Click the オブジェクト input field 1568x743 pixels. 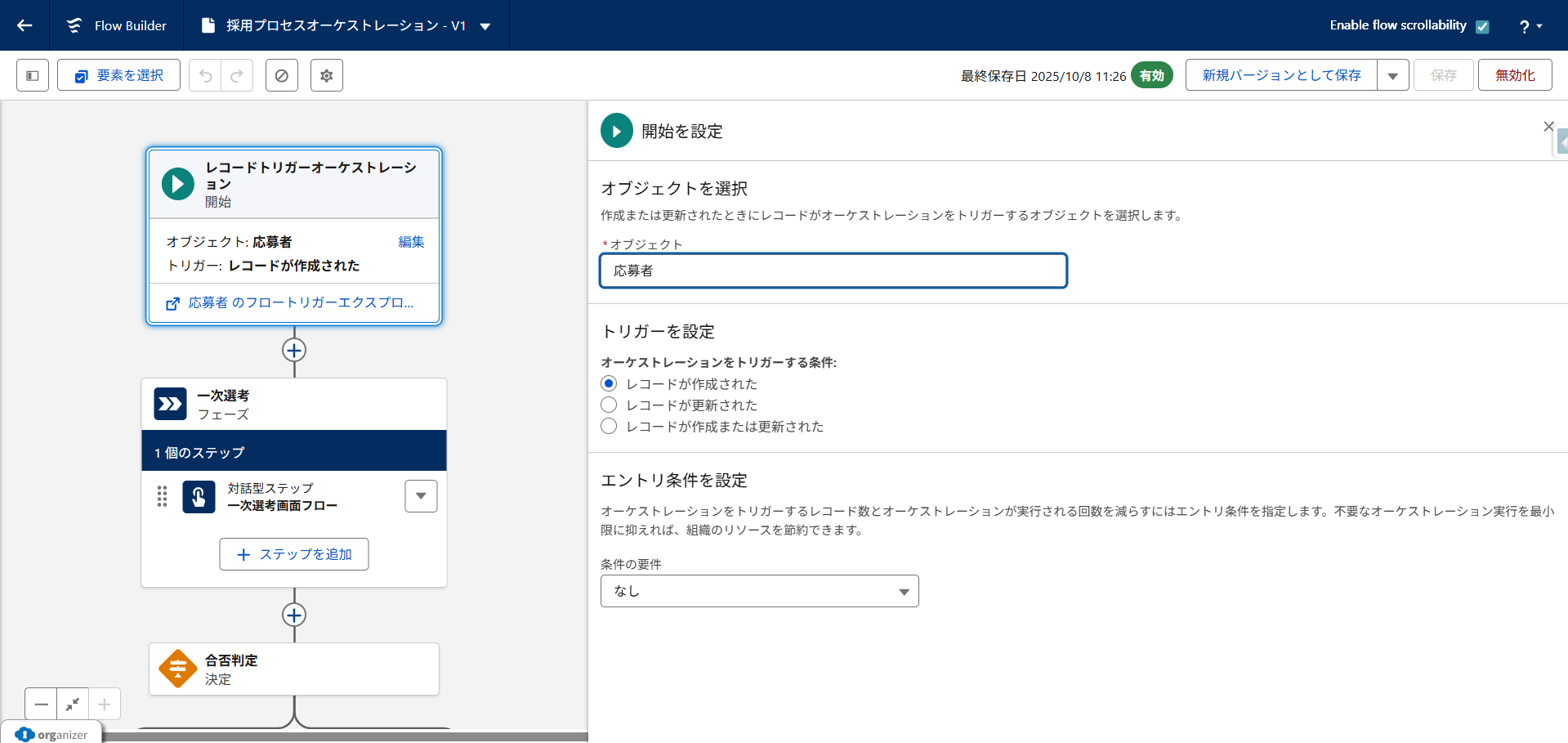[833, 271]
